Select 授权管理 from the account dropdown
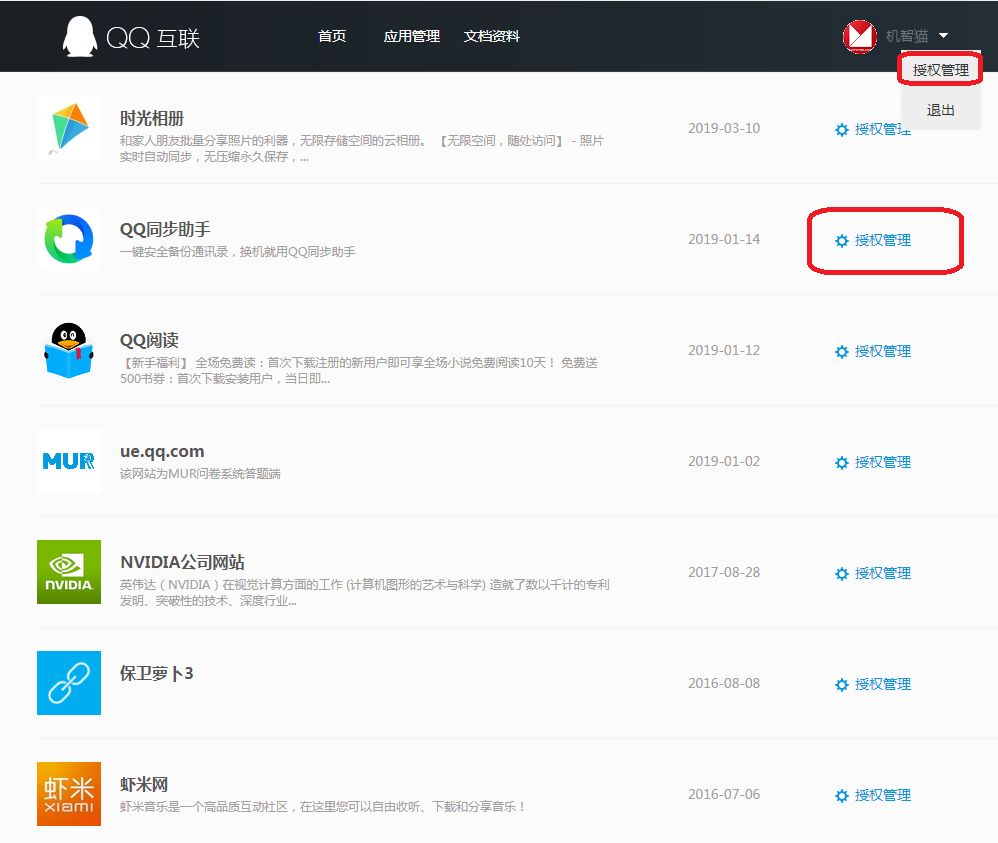998x843 pixels. (x=939, y=69)
